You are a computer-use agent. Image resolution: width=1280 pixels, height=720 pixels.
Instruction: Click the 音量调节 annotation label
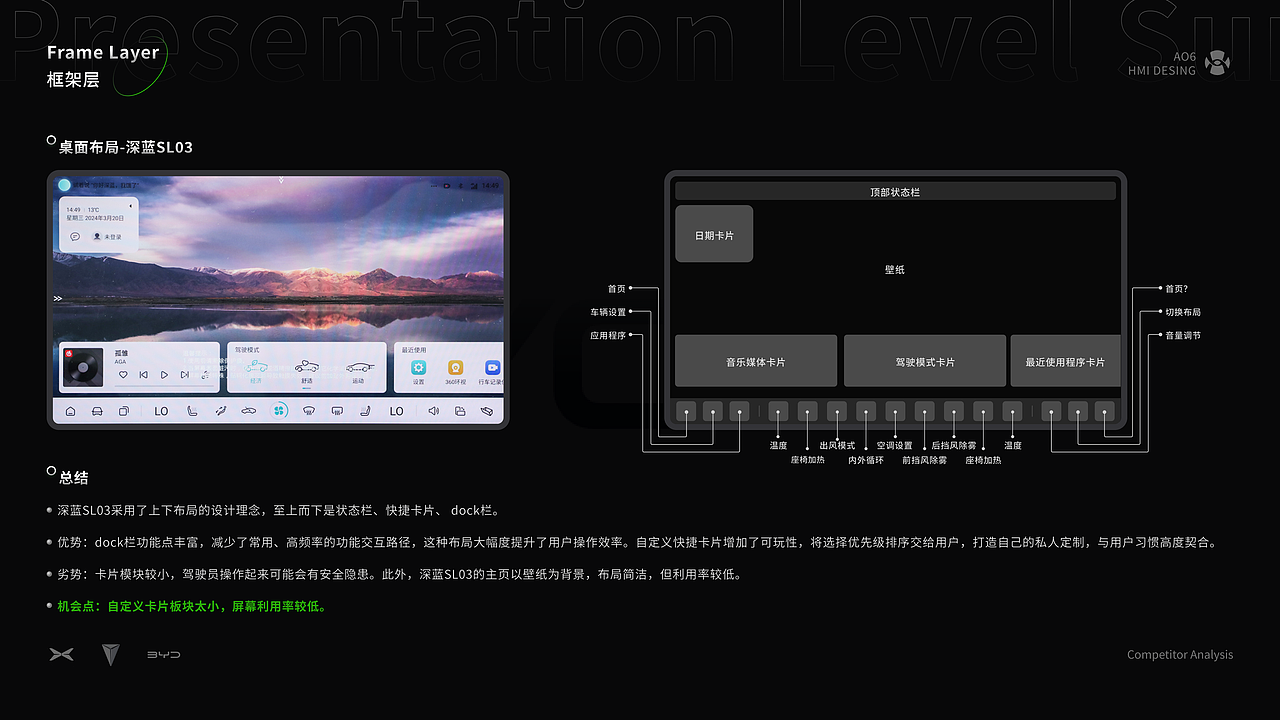[x=1183, y=336]
